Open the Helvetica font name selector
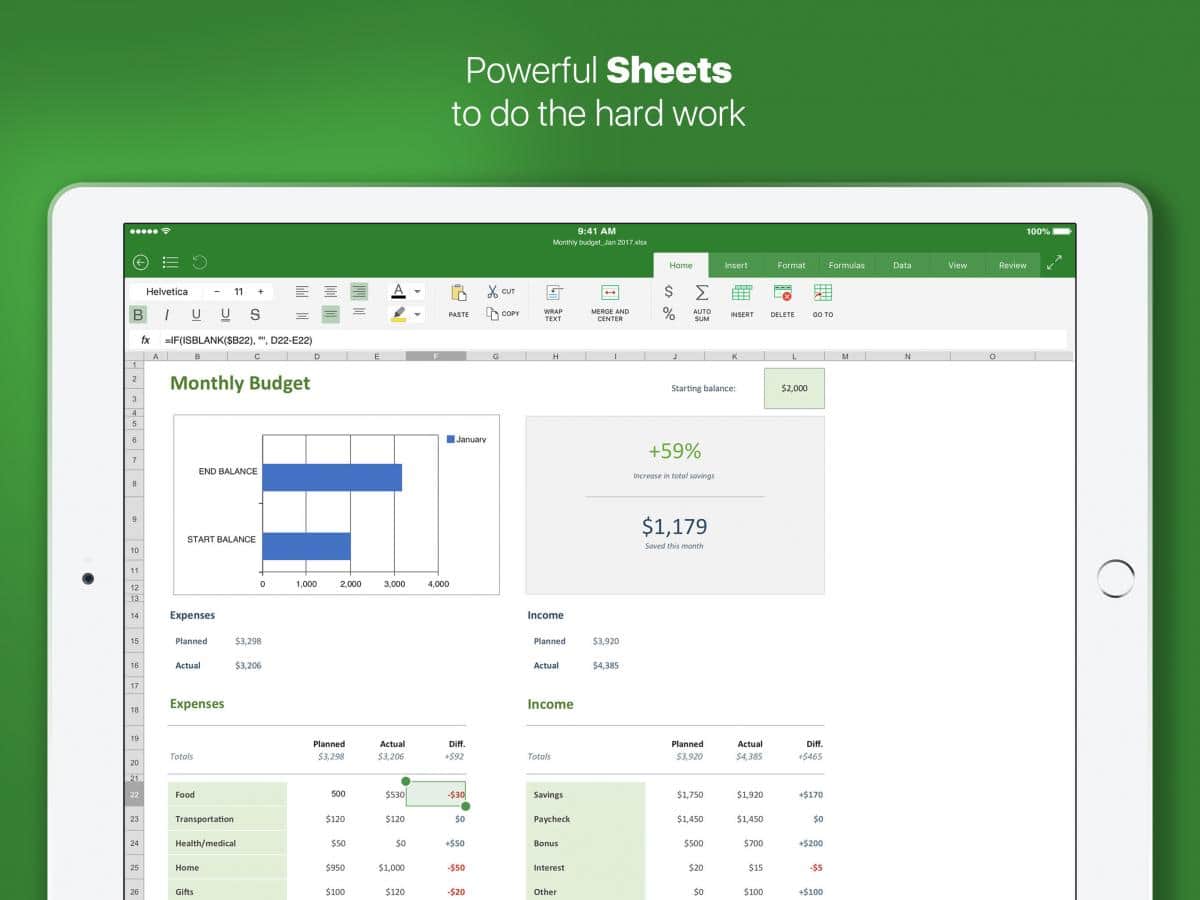Screen dimensions: 1200x900 [167, 292]
